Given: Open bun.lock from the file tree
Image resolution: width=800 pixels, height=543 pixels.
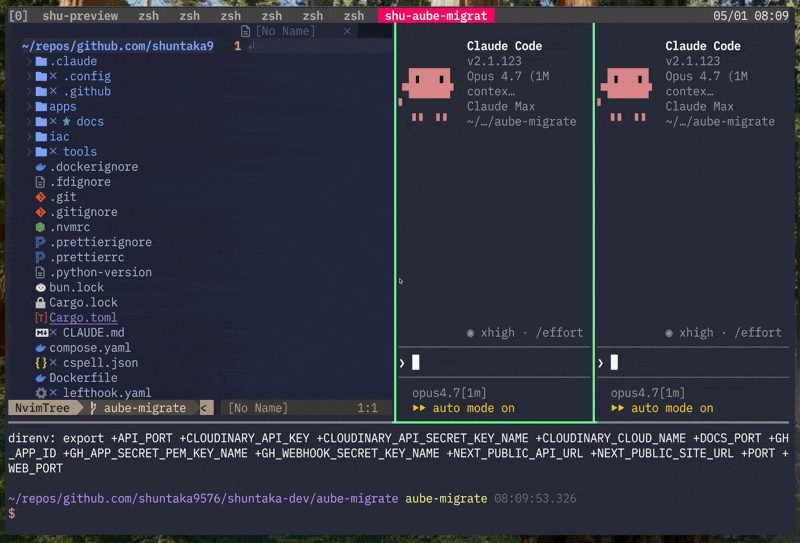Looking at the screenshot, I should click(x=77, y=287).
